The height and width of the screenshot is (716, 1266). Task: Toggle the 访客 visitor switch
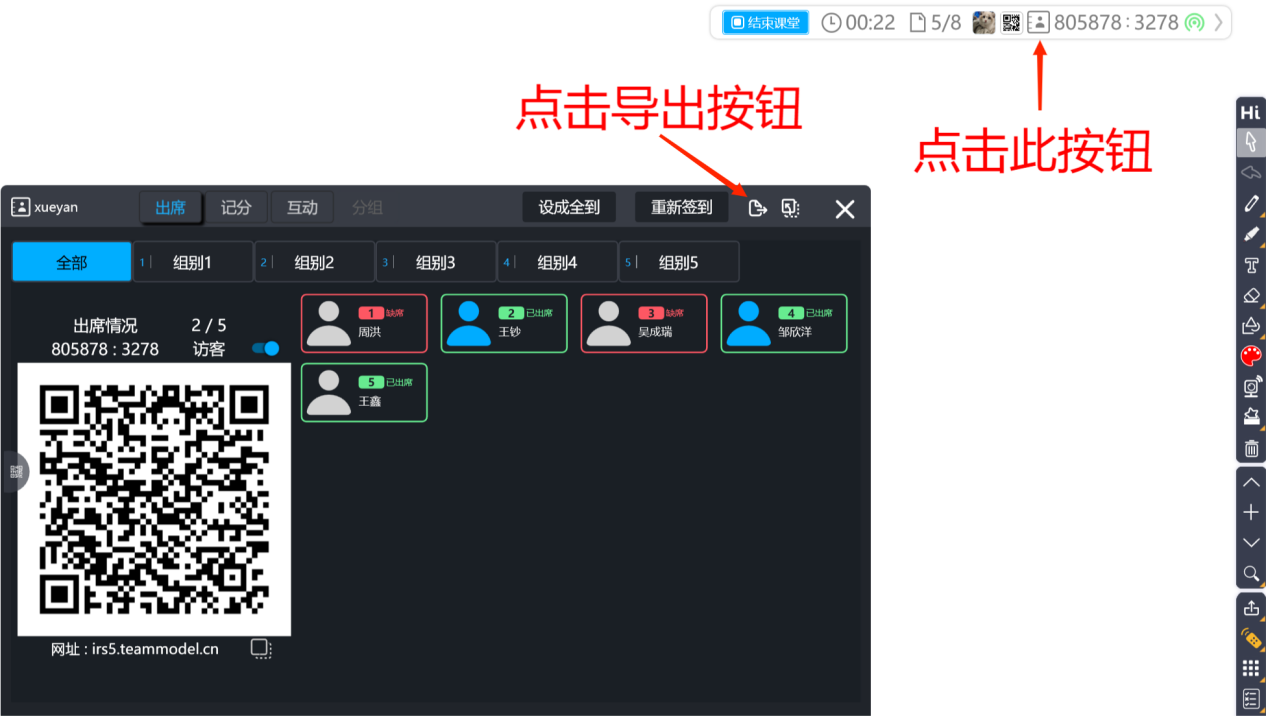coord(266,349)
